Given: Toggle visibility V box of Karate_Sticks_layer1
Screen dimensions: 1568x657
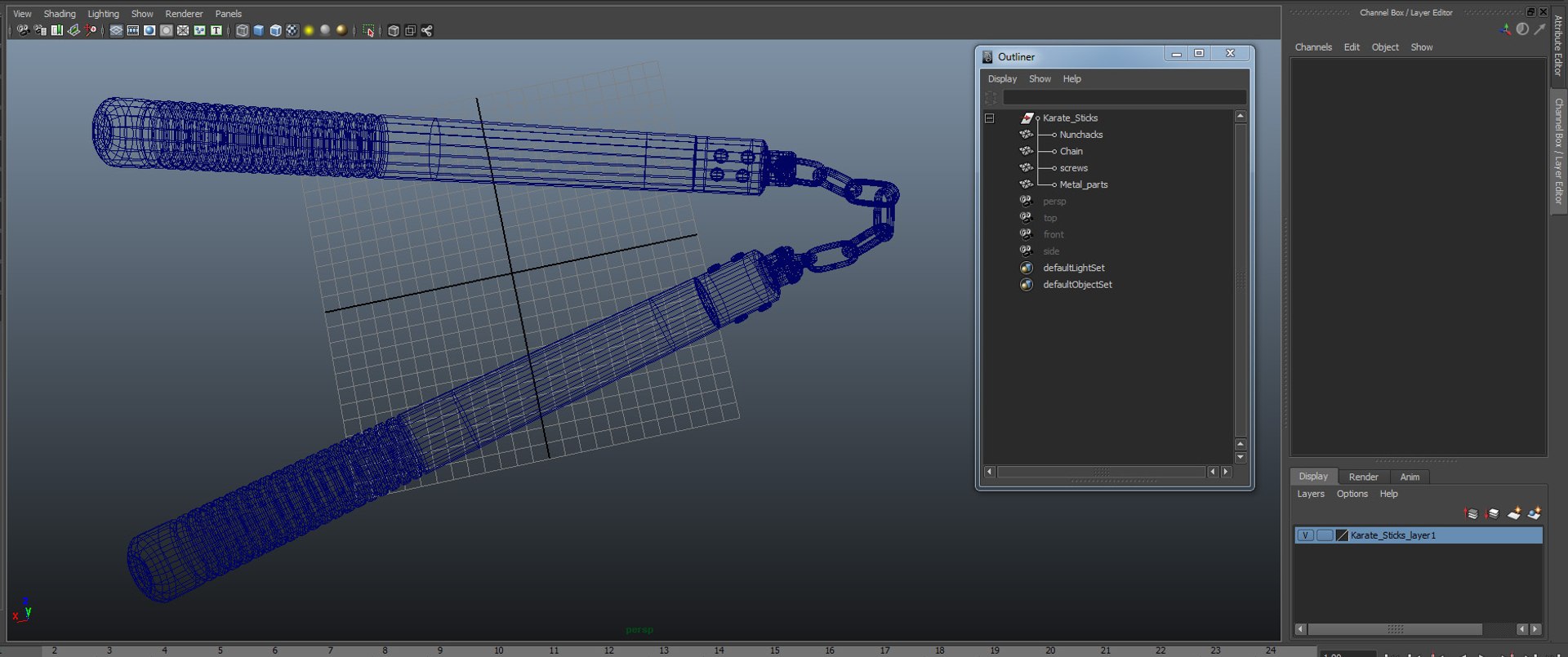Looking at the screenshot, I should point(1305,535).
